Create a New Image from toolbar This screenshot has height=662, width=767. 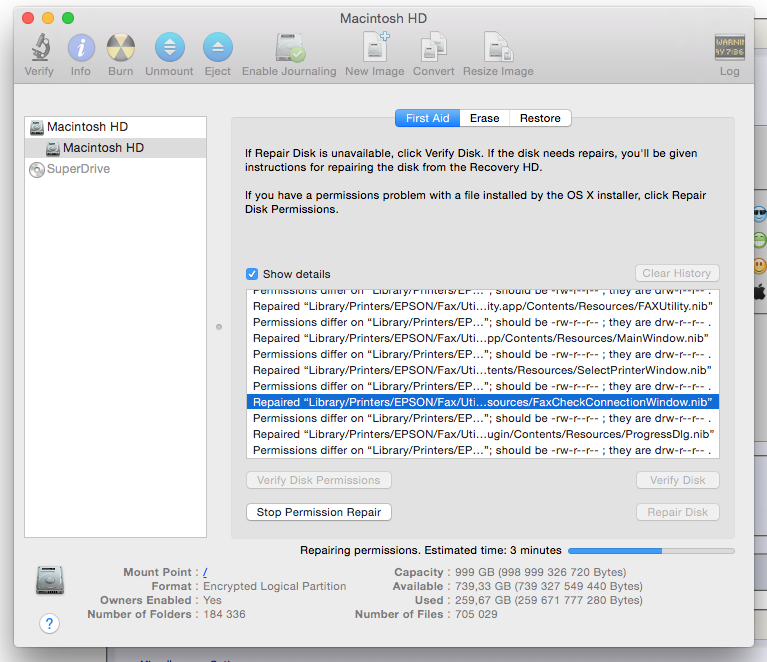[376, 47]
